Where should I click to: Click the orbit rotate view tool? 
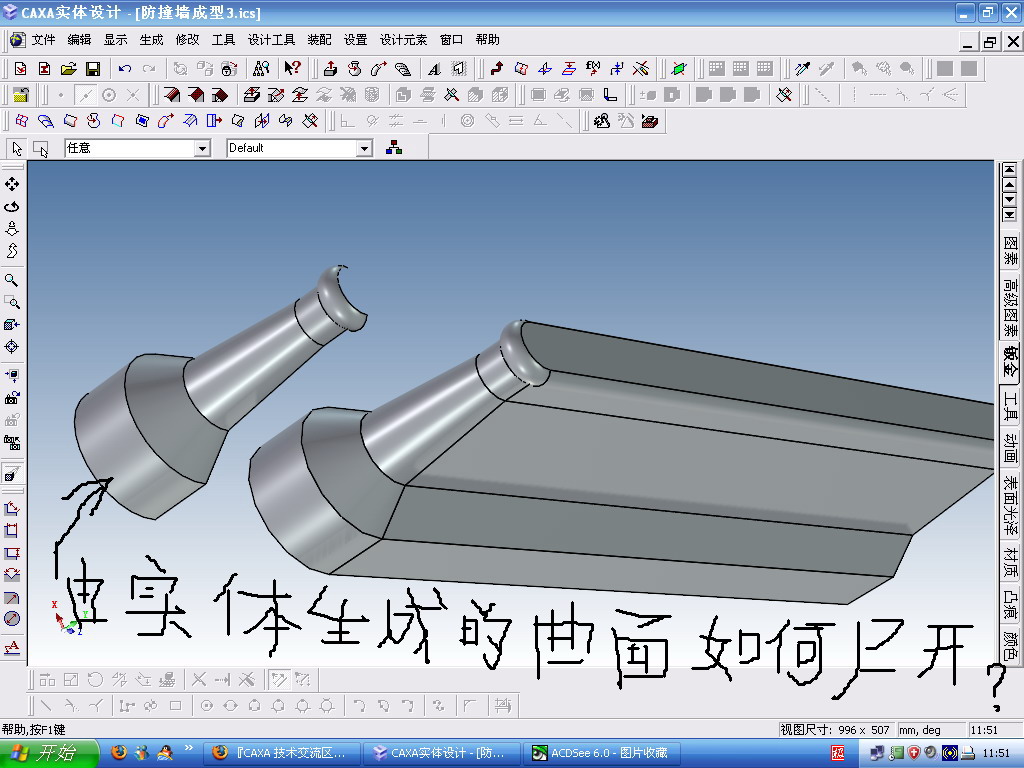pos(12,206)
